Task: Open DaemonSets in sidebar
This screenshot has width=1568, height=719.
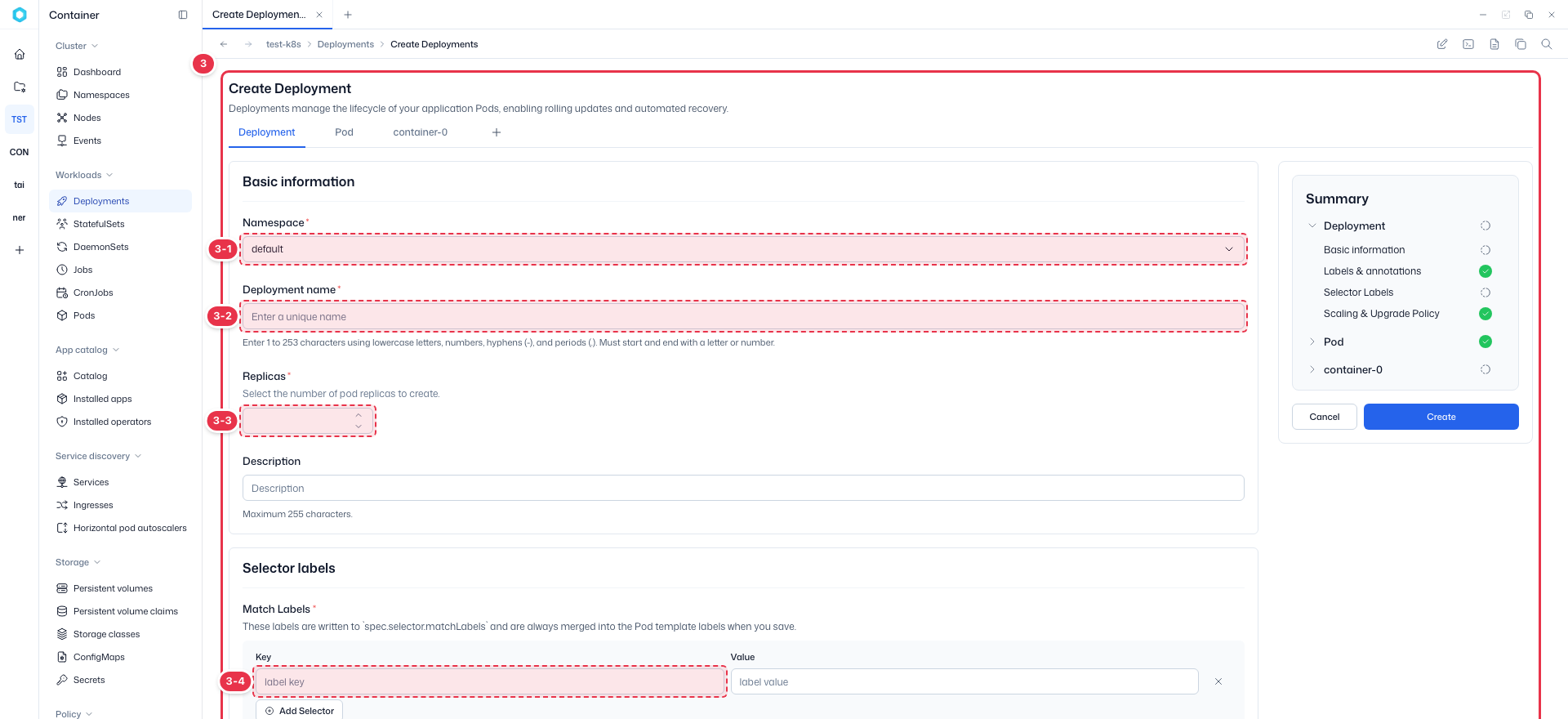Action: click(x=120, y=247)
